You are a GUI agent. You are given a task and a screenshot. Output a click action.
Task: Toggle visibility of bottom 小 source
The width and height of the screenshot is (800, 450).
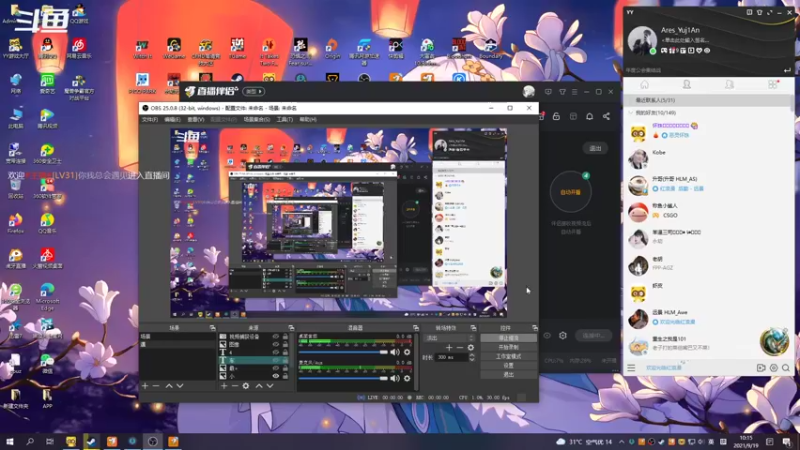point(276,376)
